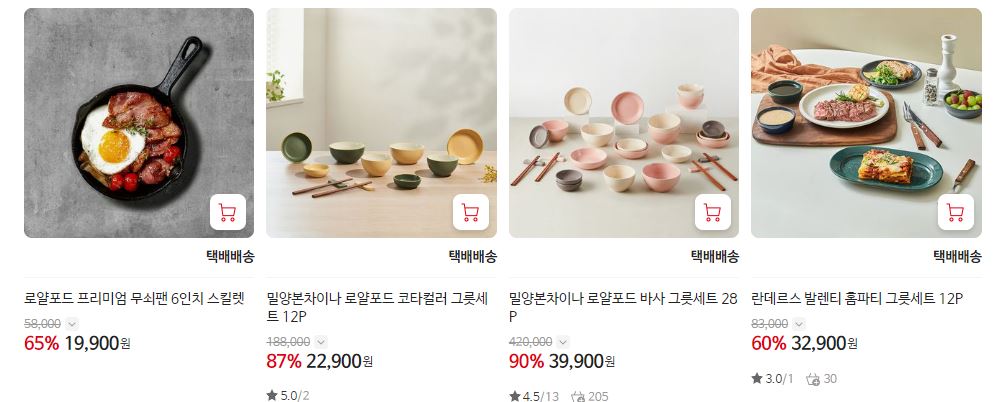Expand price details next to 188,000
This screenshot has height=402, width=999.
pos(321,342)
